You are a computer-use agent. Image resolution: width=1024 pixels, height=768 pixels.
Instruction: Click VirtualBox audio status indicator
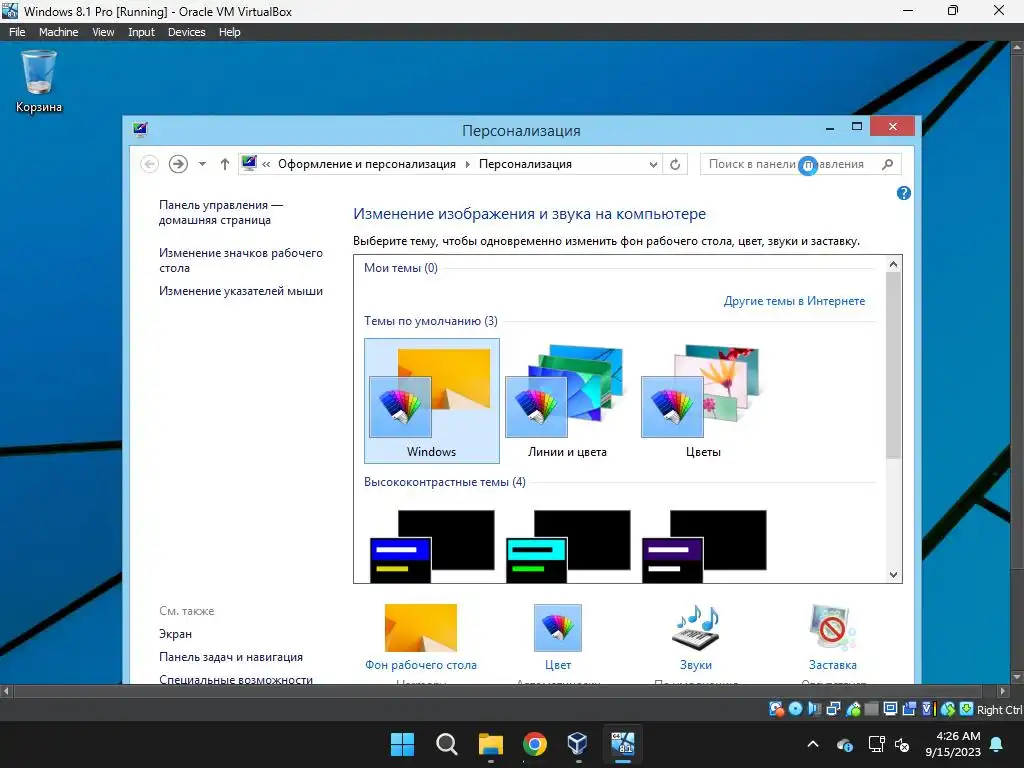pos(814,709)
